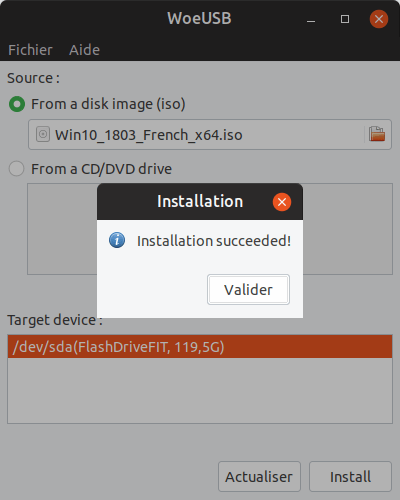The height and width of the screenshot is (500, 400).
Task: Refresh devices with the Actualiser button
Action: point(259,477)
